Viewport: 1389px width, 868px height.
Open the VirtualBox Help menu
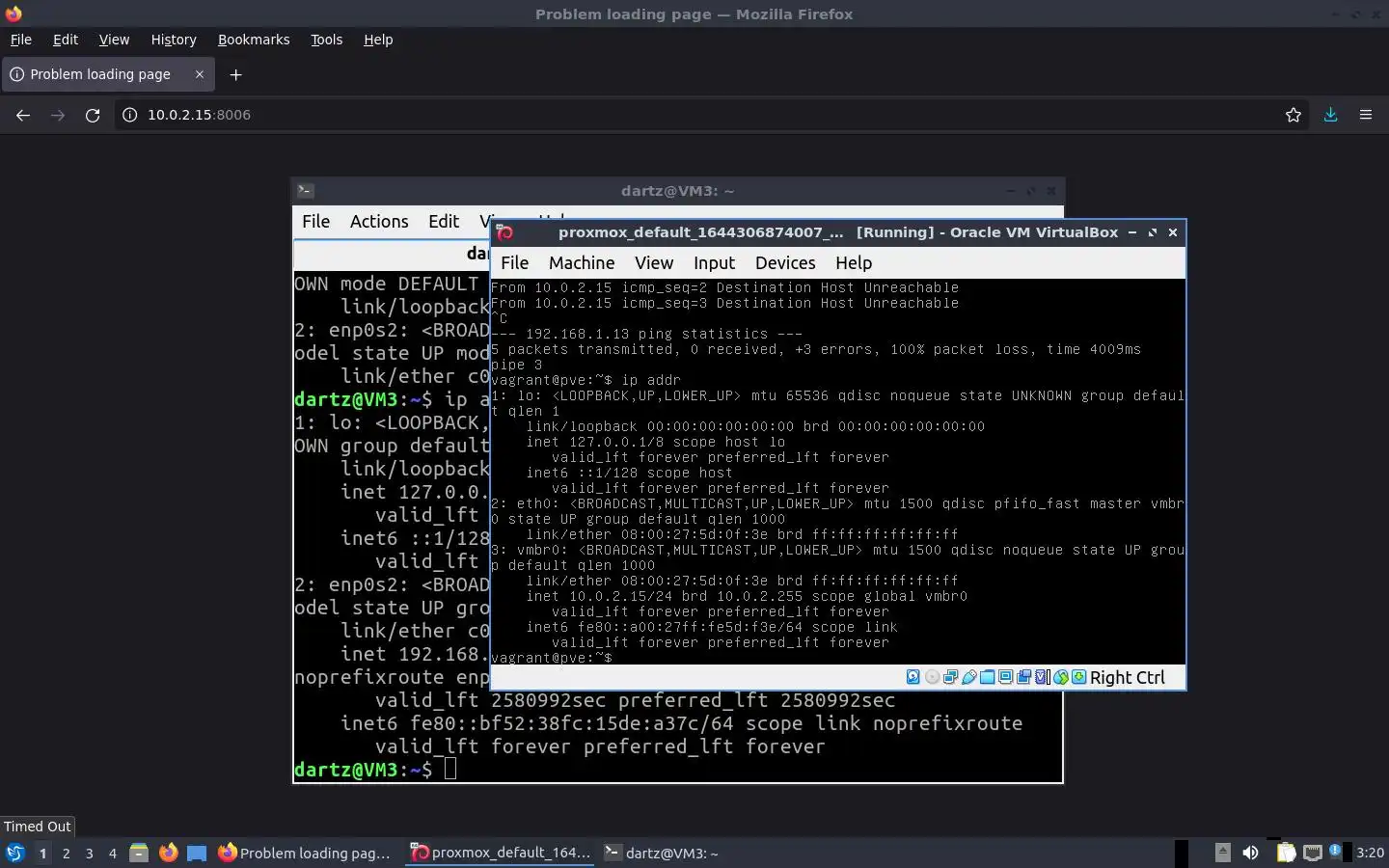tap(854, 262)
